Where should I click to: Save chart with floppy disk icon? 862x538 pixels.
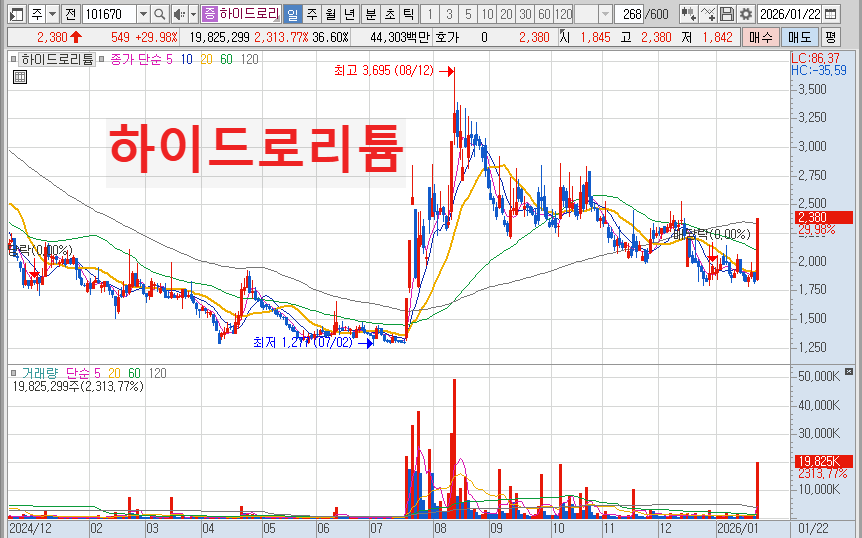click(727, 14)
